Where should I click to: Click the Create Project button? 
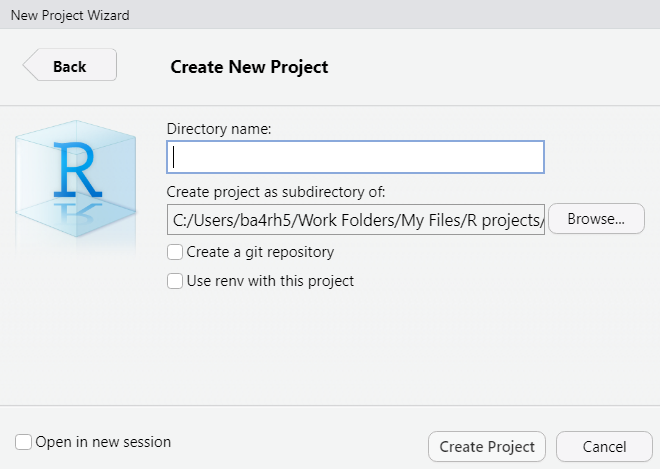pos(487,447)
